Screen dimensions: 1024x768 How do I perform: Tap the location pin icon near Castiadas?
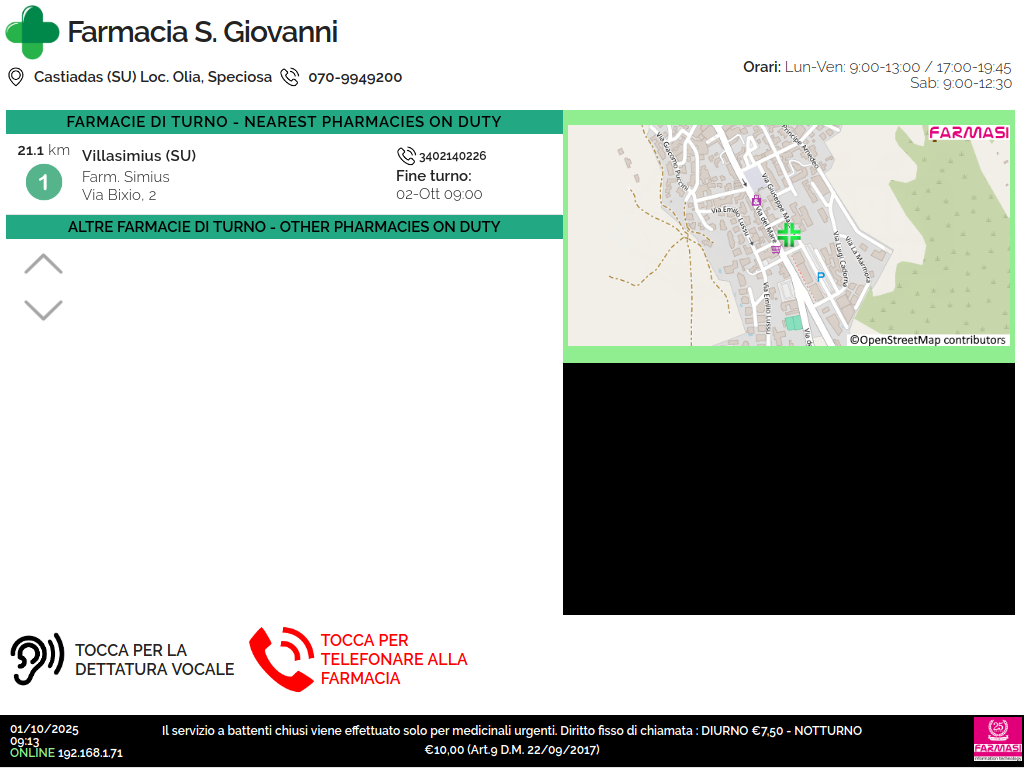pos(16,77)
